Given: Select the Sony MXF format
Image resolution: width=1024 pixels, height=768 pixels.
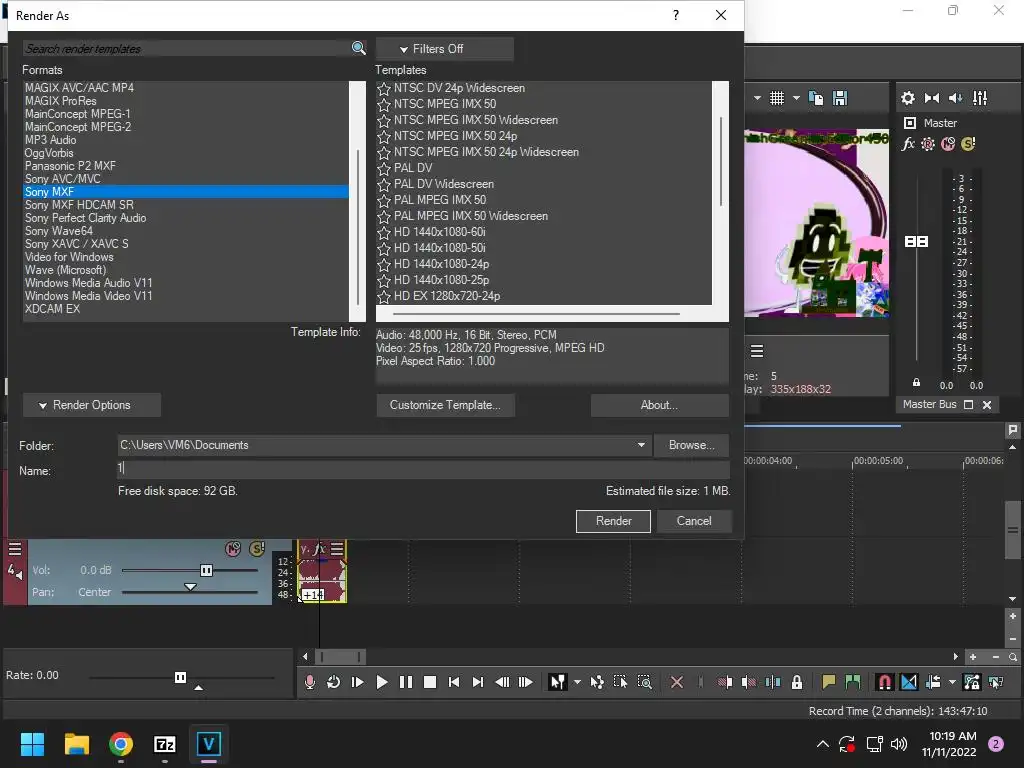Looking at the screenshot, I should (x=185, y=191).
